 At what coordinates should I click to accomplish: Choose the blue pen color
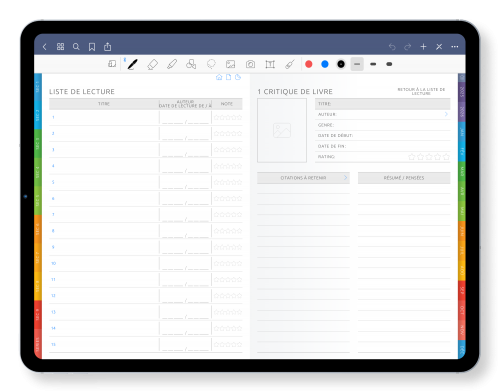(325, 64)
